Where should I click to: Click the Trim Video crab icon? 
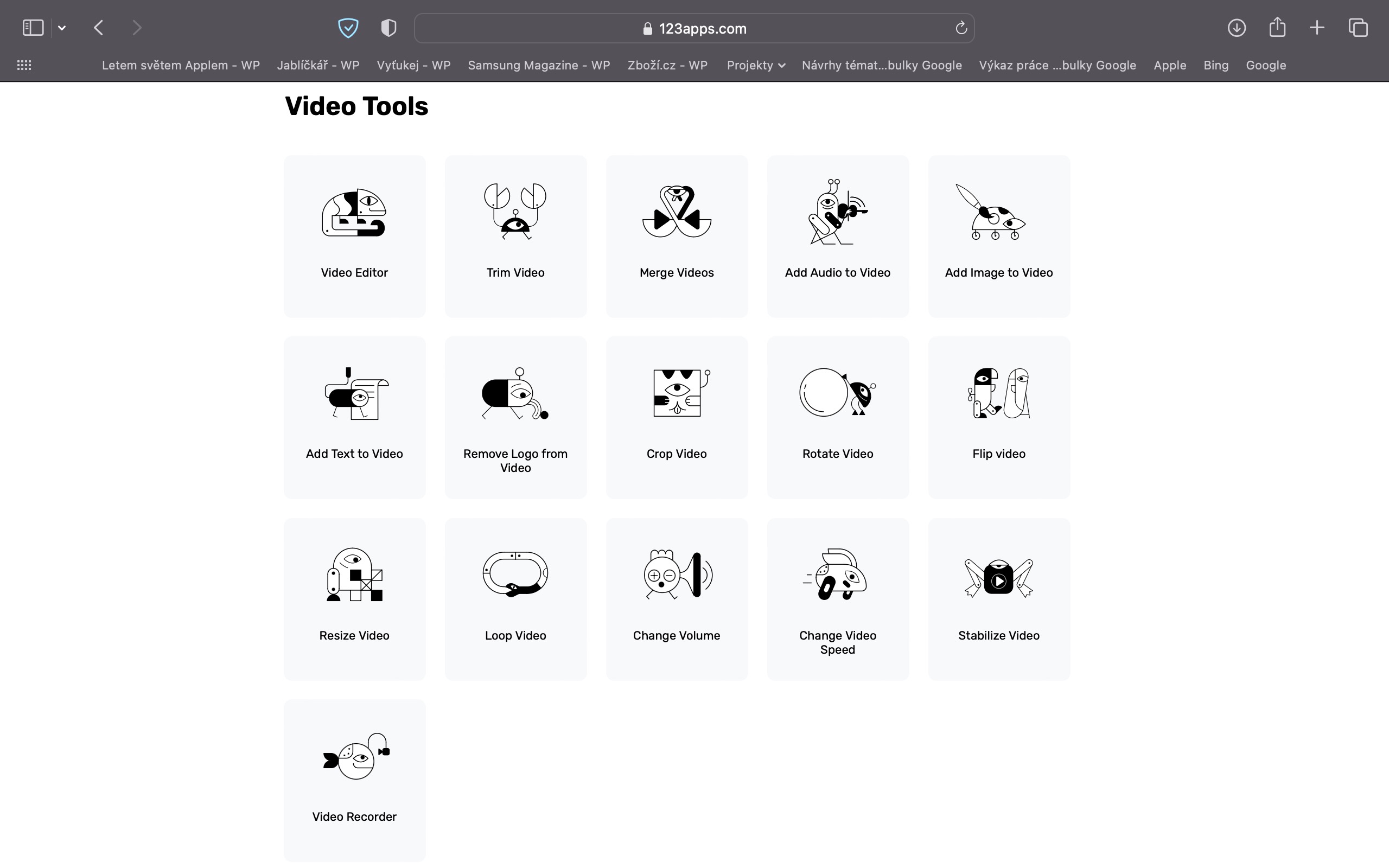point(515,211)
